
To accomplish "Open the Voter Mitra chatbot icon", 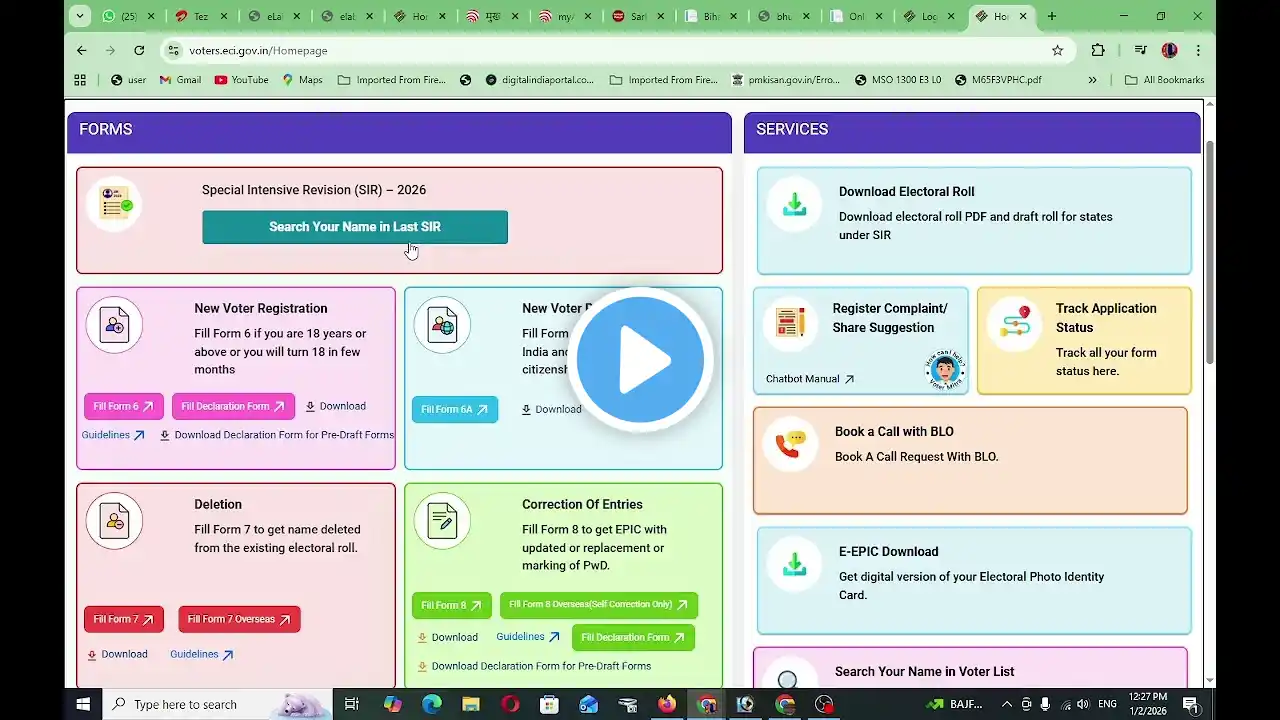I will [x=944, y=369].
